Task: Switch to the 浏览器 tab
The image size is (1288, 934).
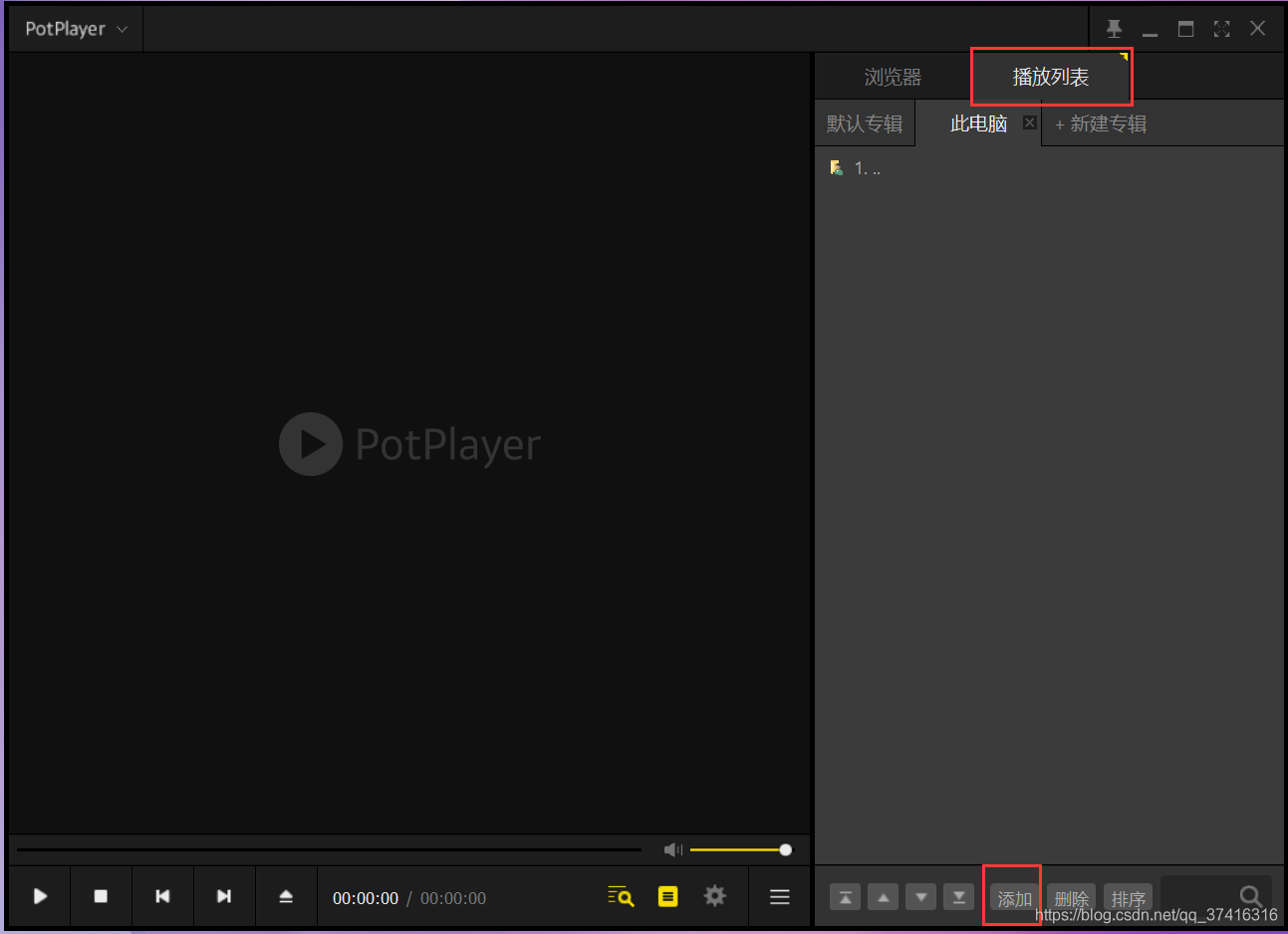Action: pyautogui.click(x=893, y=77)
